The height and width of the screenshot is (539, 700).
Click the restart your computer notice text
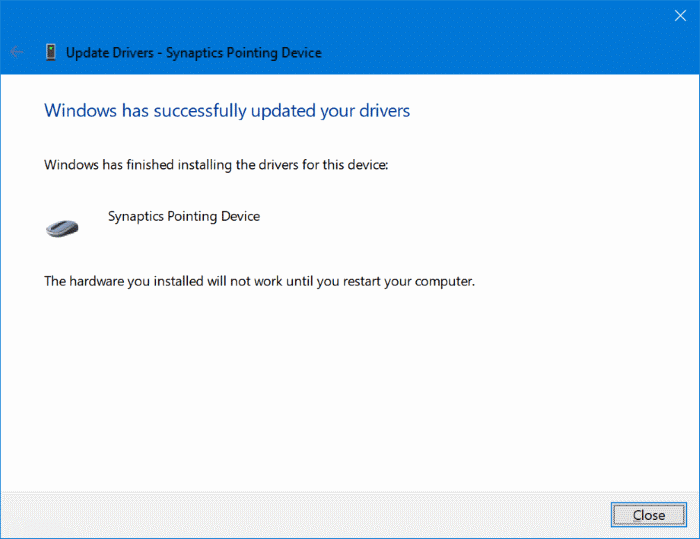(259, 281)
